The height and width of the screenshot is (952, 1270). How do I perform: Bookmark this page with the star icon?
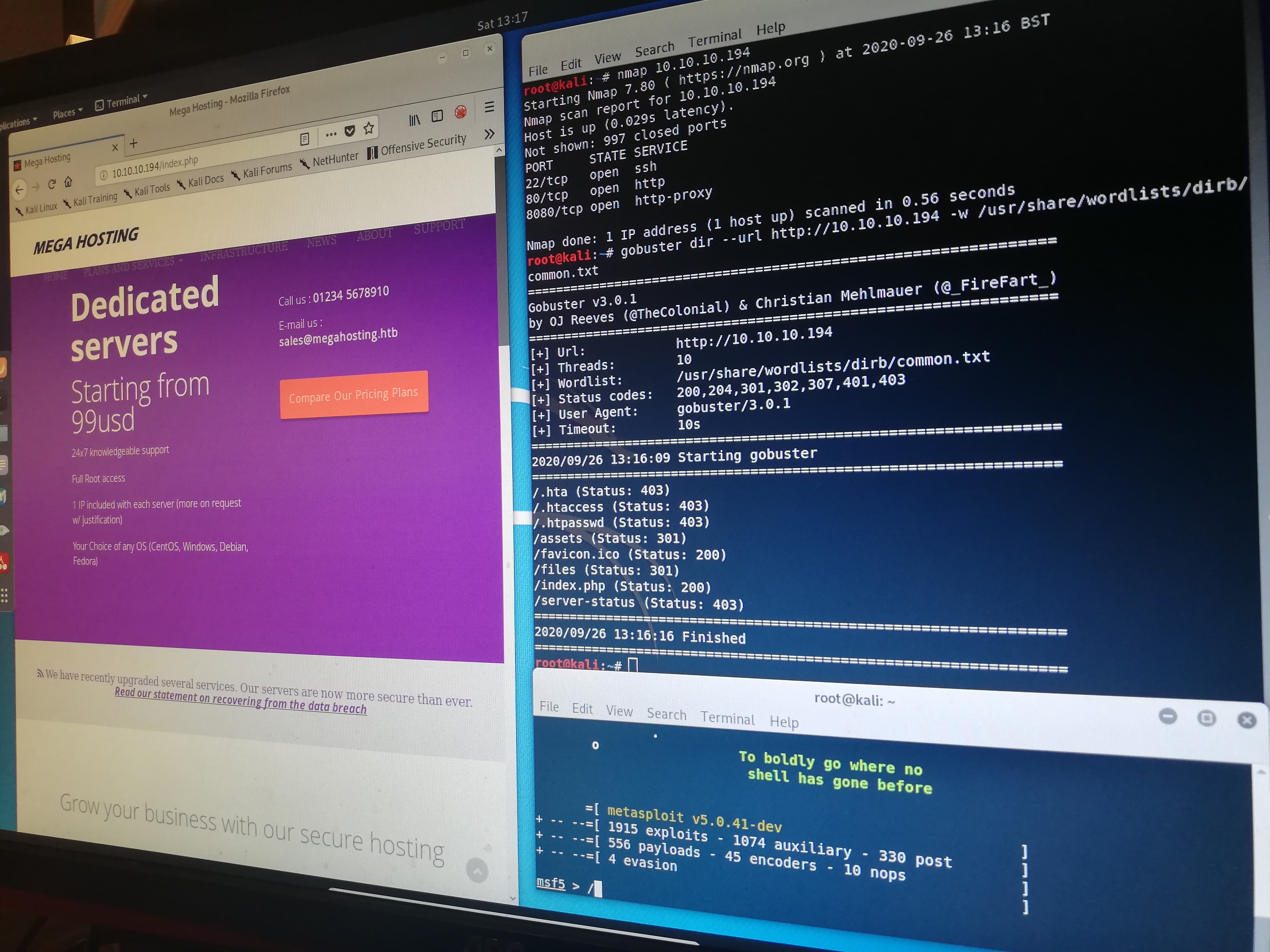coord(368,129)
